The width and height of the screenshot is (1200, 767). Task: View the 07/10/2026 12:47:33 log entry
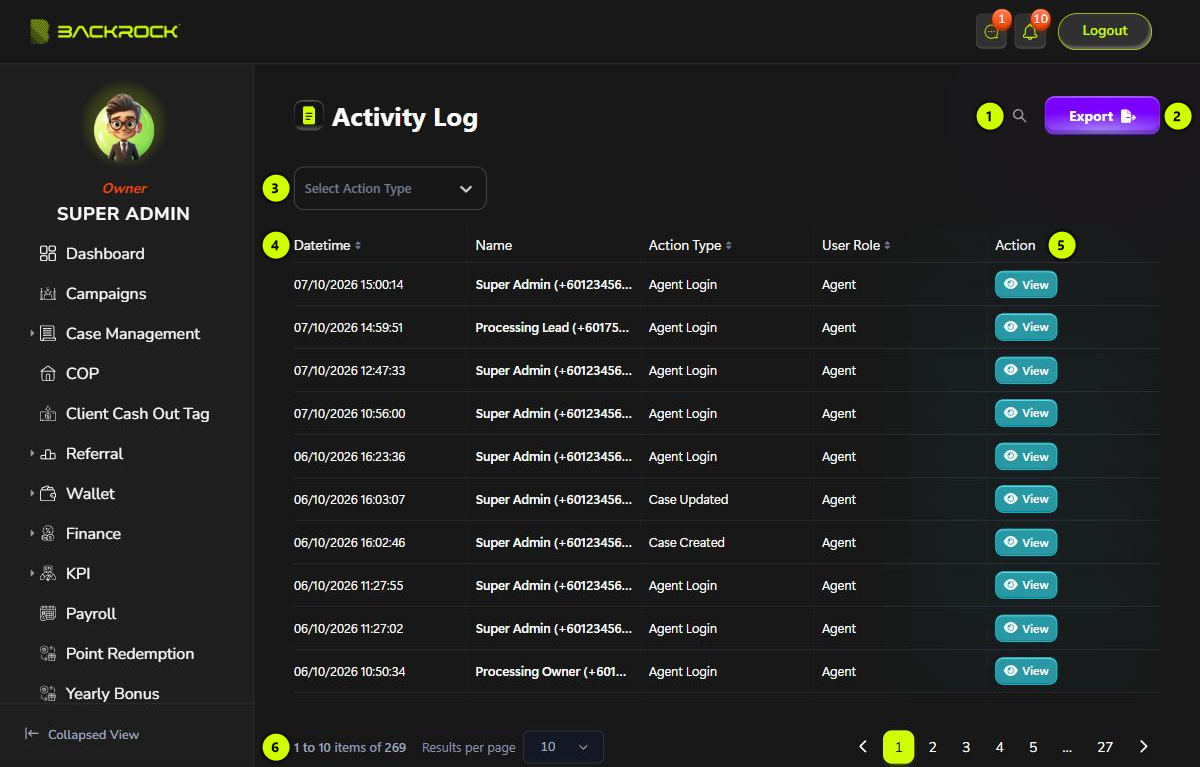pyautogui.click(x=1026, y=371)
